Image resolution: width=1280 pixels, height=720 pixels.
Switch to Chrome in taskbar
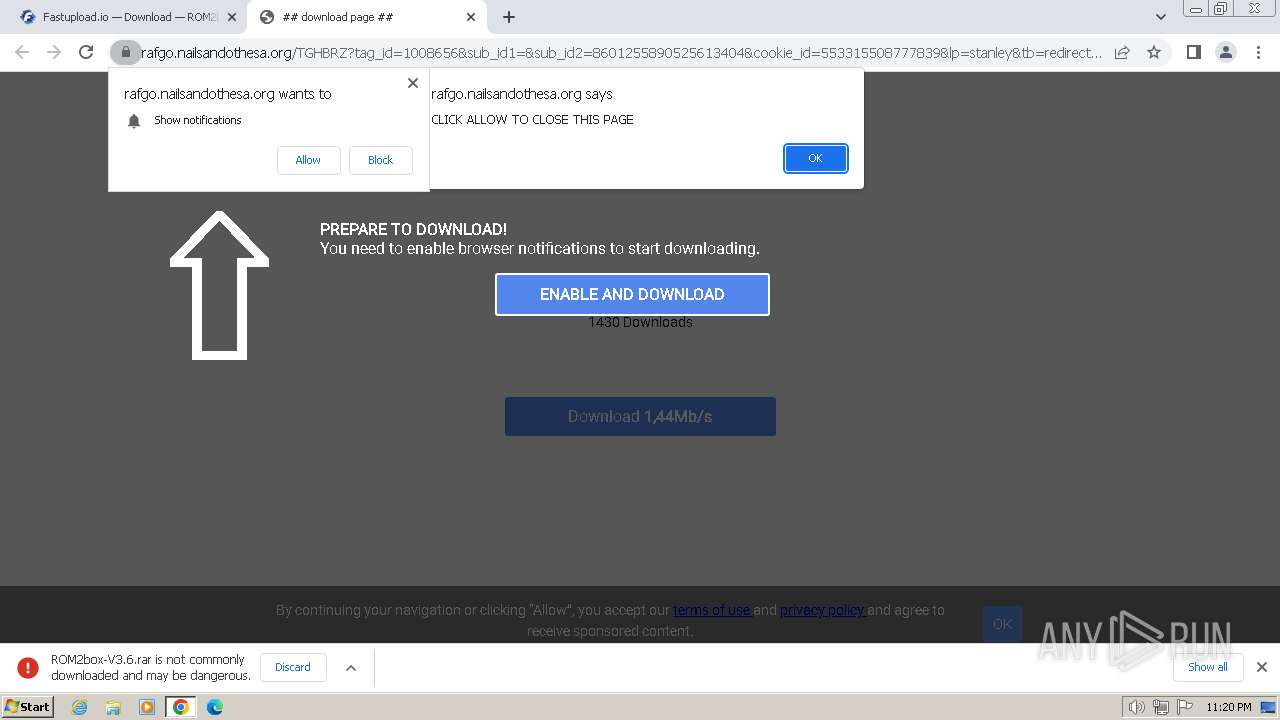pyautogui.click(x=181, y=707)
